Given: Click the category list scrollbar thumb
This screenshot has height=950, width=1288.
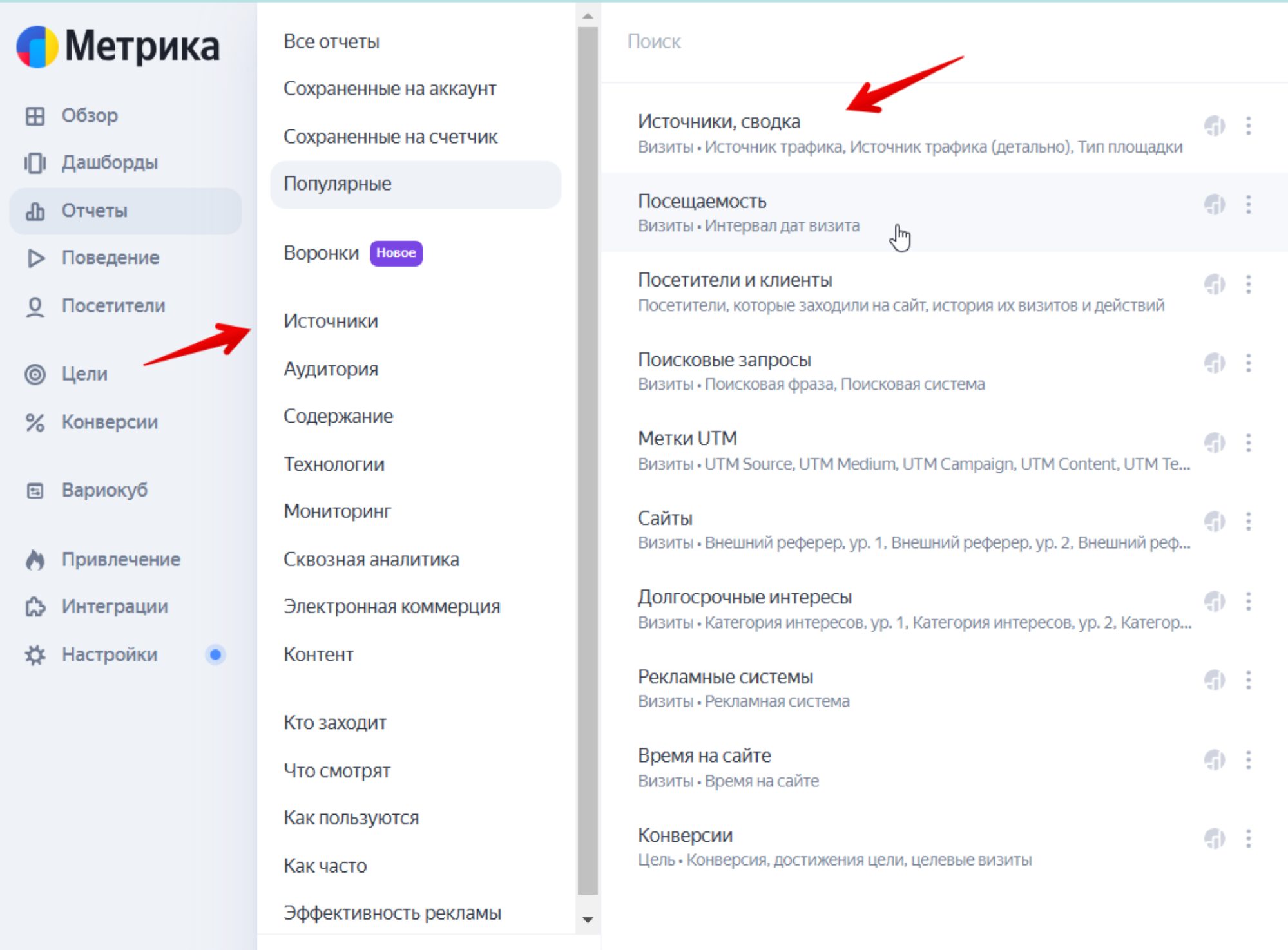Looking at the screenshot, I should tap(588, 461).
